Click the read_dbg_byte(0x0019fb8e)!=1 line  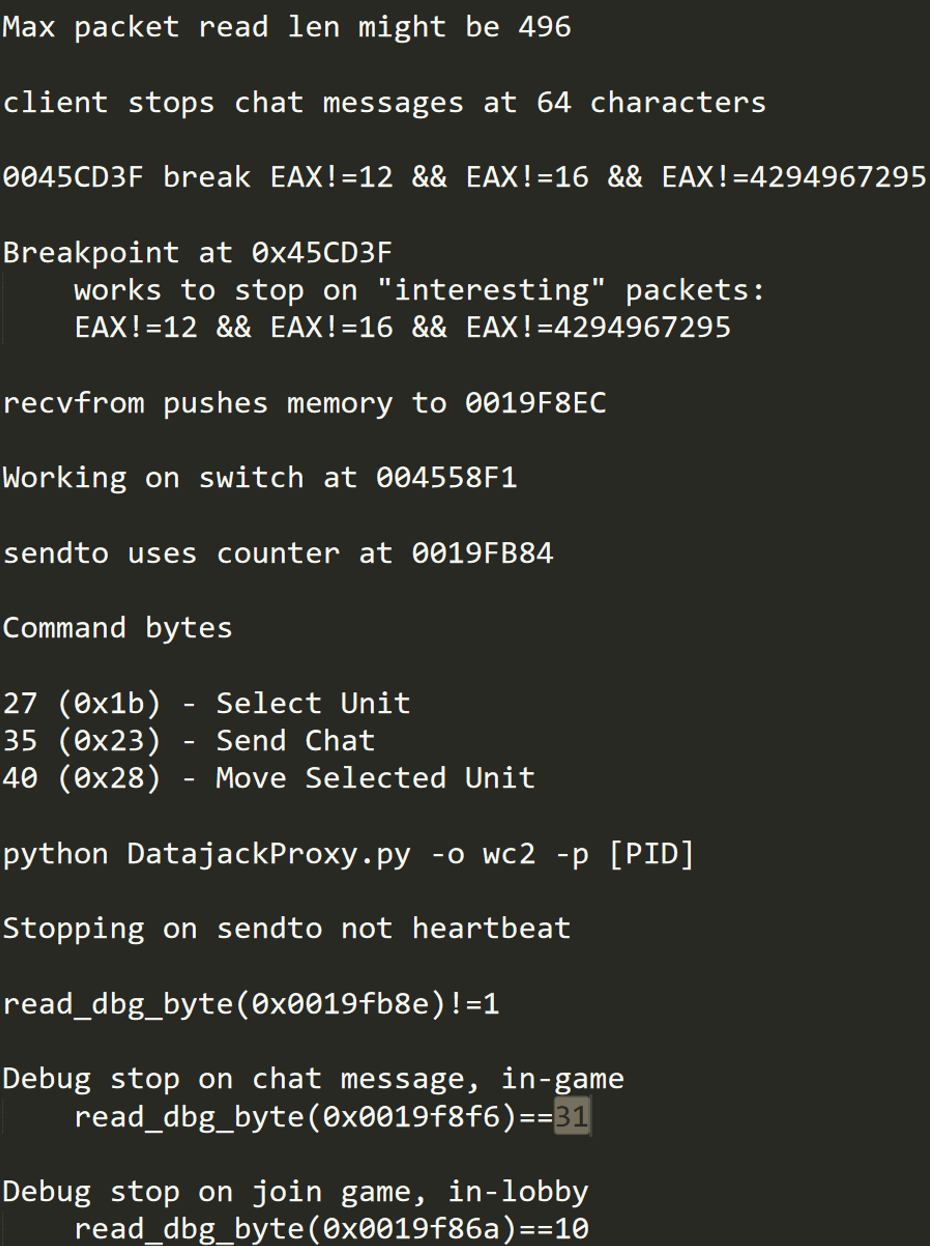tap(250, 1003)
